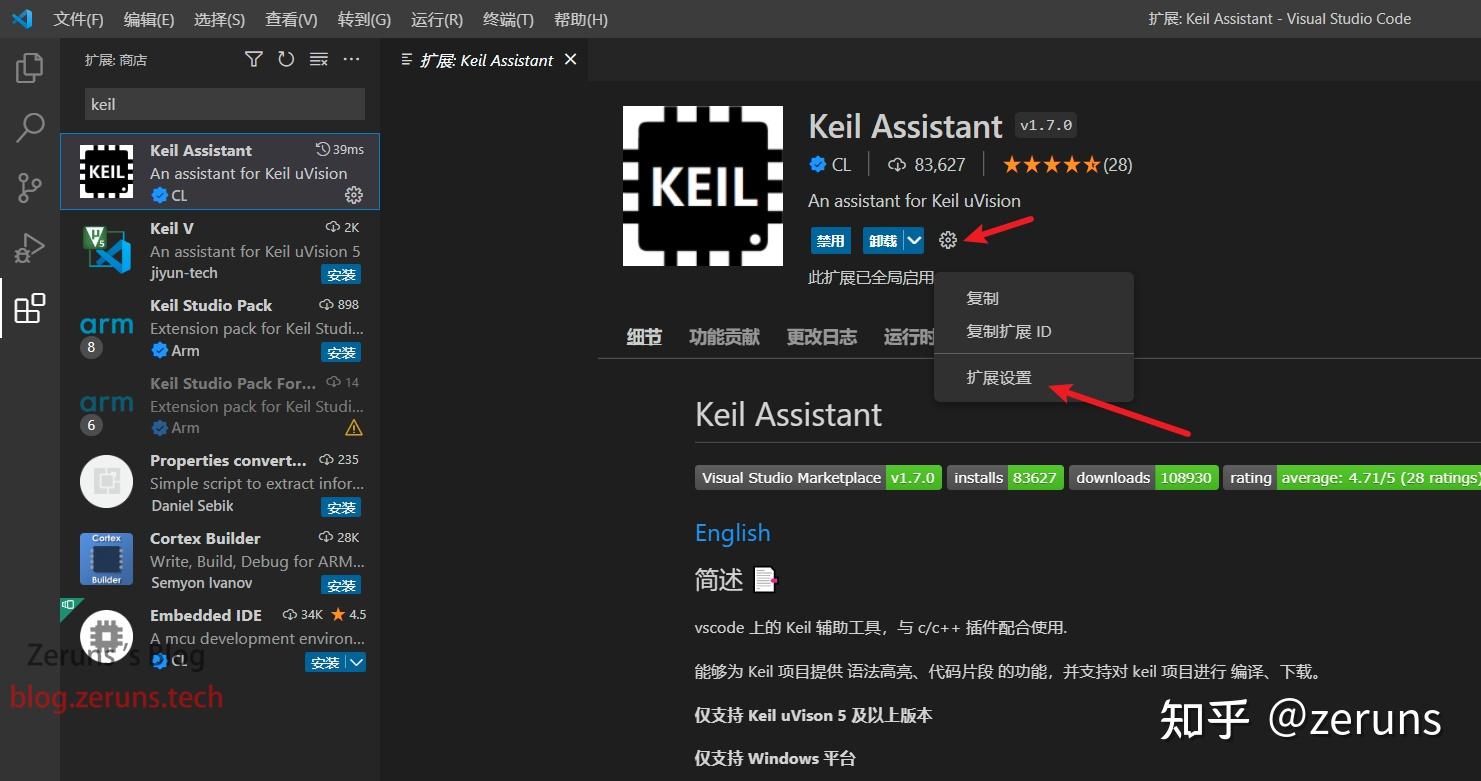
Task: Open the Explorer view in the activity bar
Action: pos(29,67)
